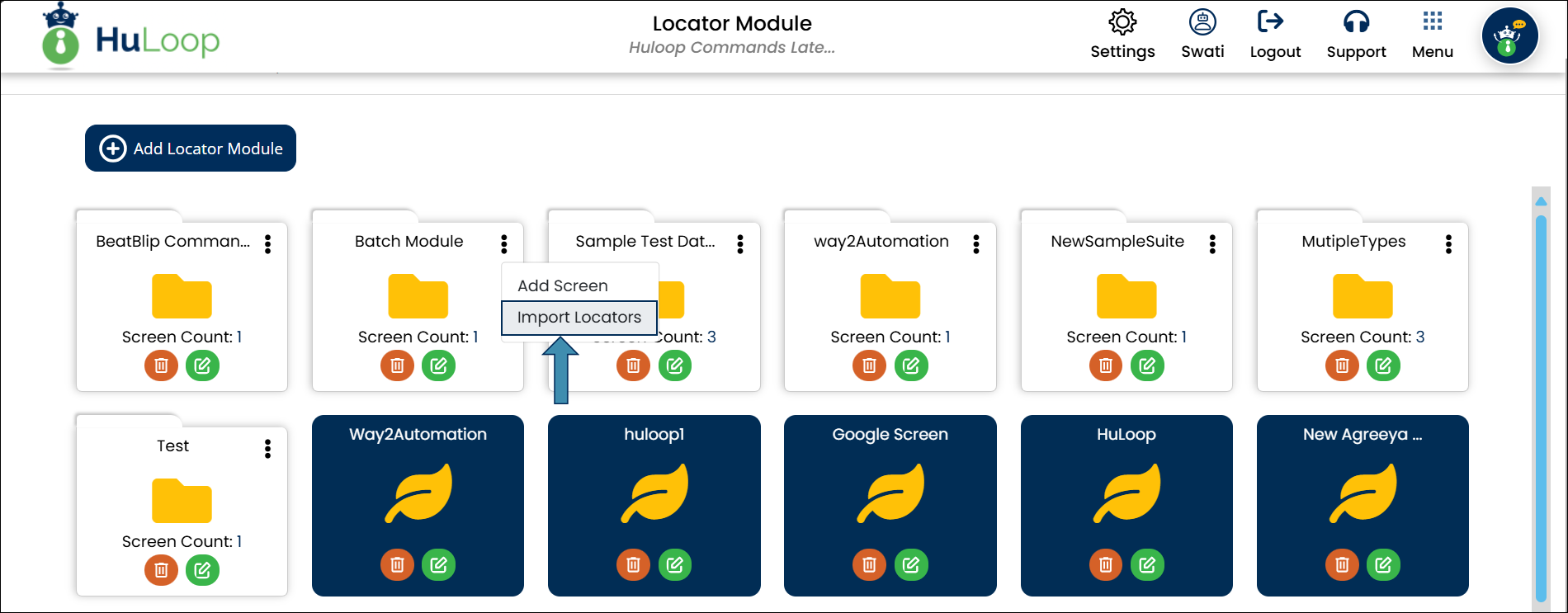Delete the NewSampleSuite module

[1106, 365]
